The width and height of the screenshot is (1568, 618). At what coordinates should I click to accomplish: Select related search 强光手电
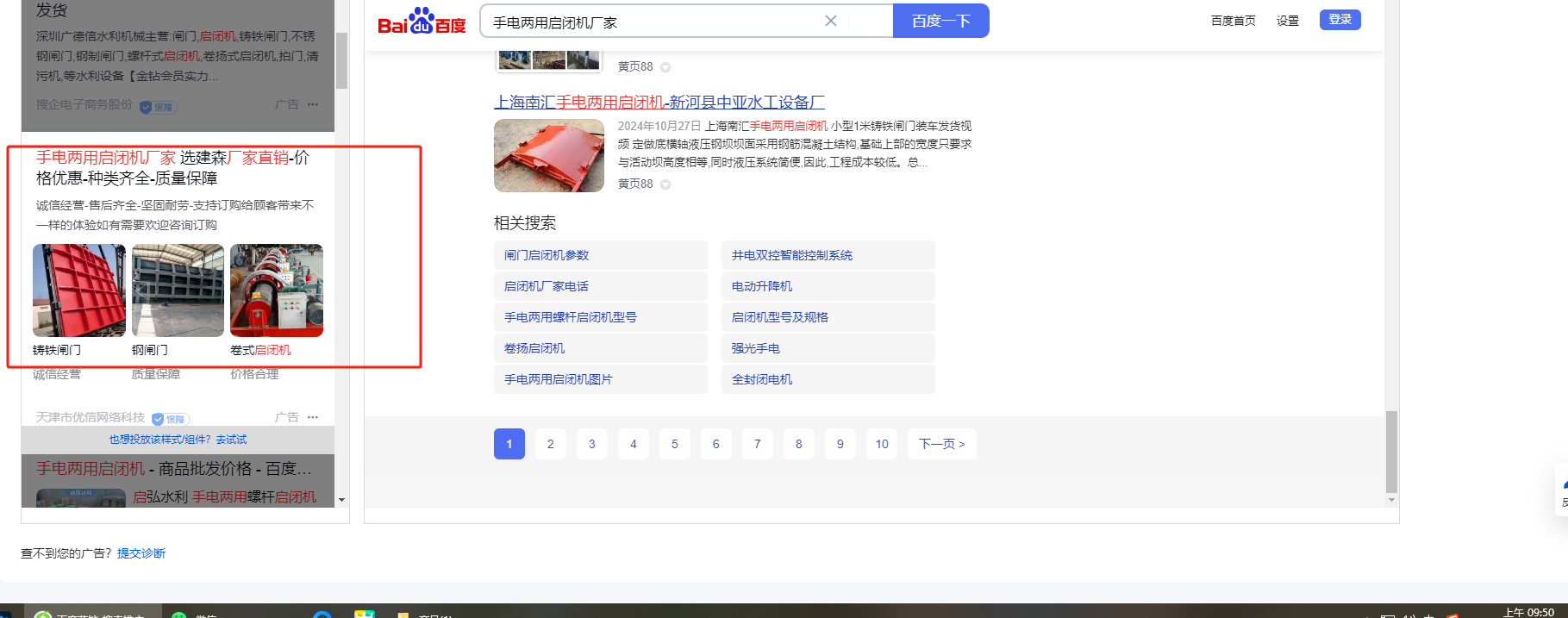pyautogui.click(x=828, y=348)
